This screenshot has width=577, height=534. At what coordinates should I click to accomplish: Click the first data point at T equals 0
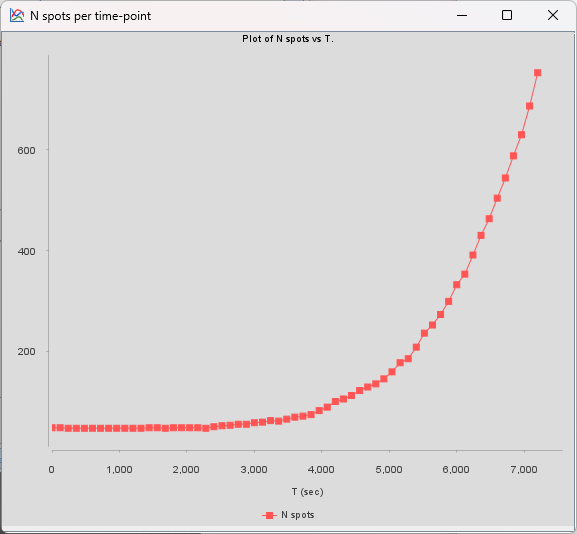click(53, 427)
